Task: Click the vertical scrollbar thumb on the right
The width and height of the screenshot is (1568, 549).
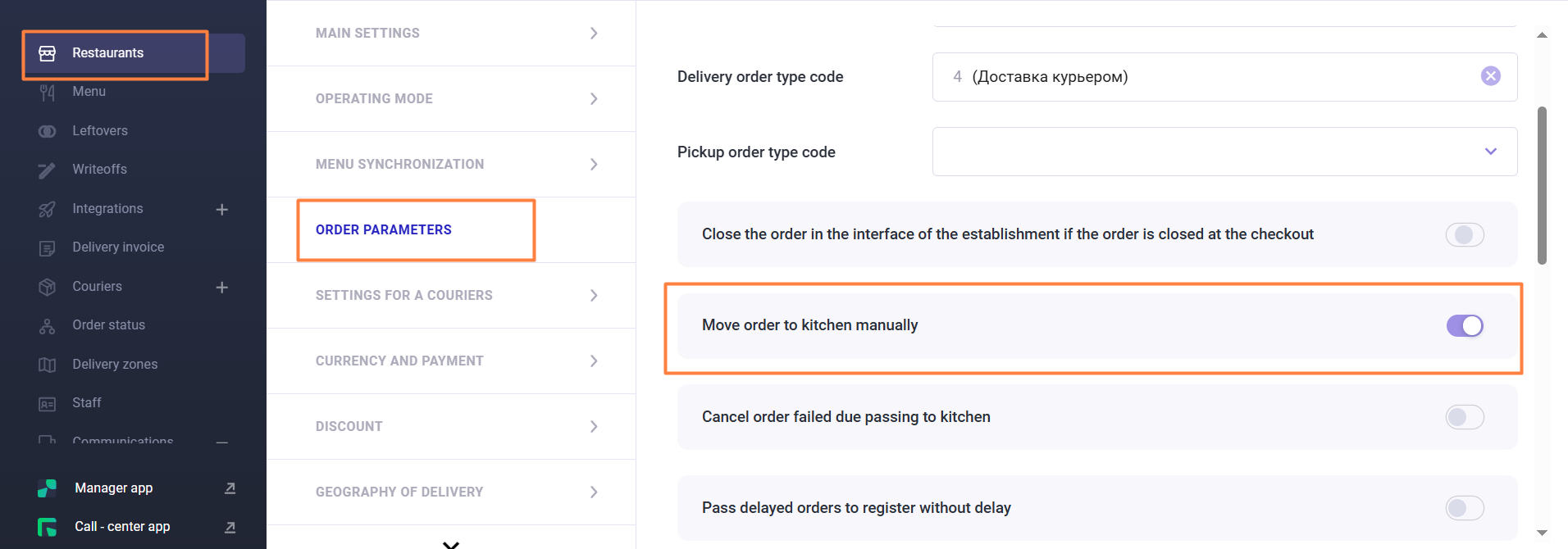Action: [1542, 185]
